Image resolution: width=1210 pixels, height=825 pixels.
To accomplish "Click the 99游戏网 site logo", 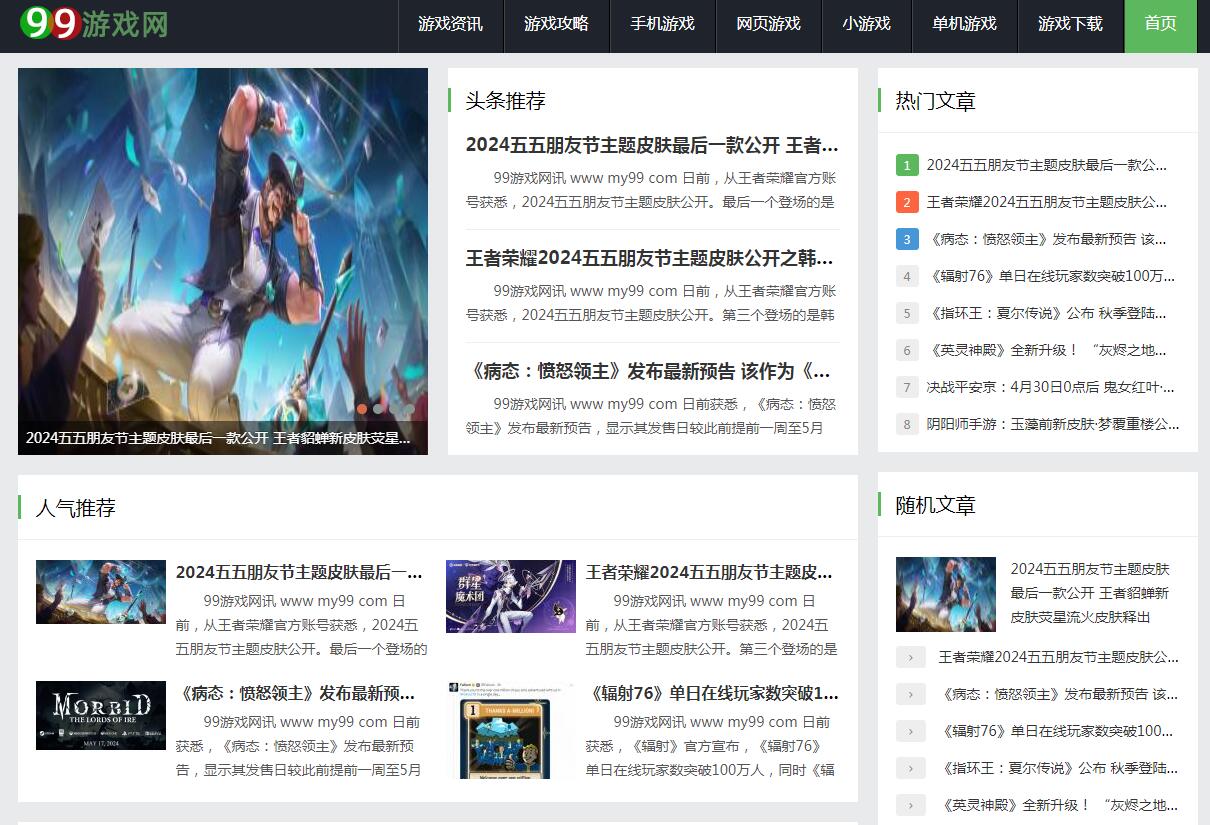I will (94, 23).
